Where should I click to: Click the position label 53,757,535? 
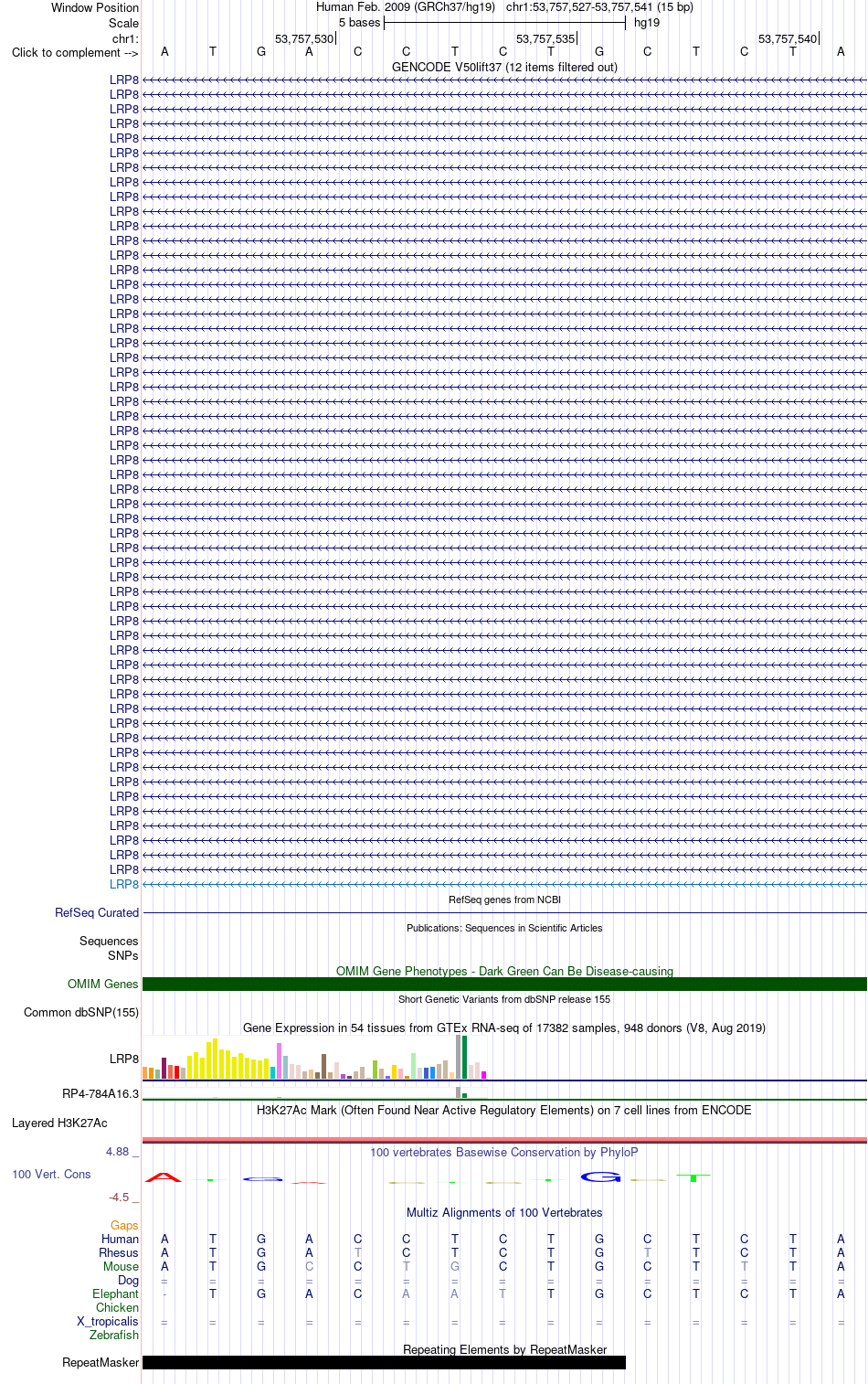(545, 38)
